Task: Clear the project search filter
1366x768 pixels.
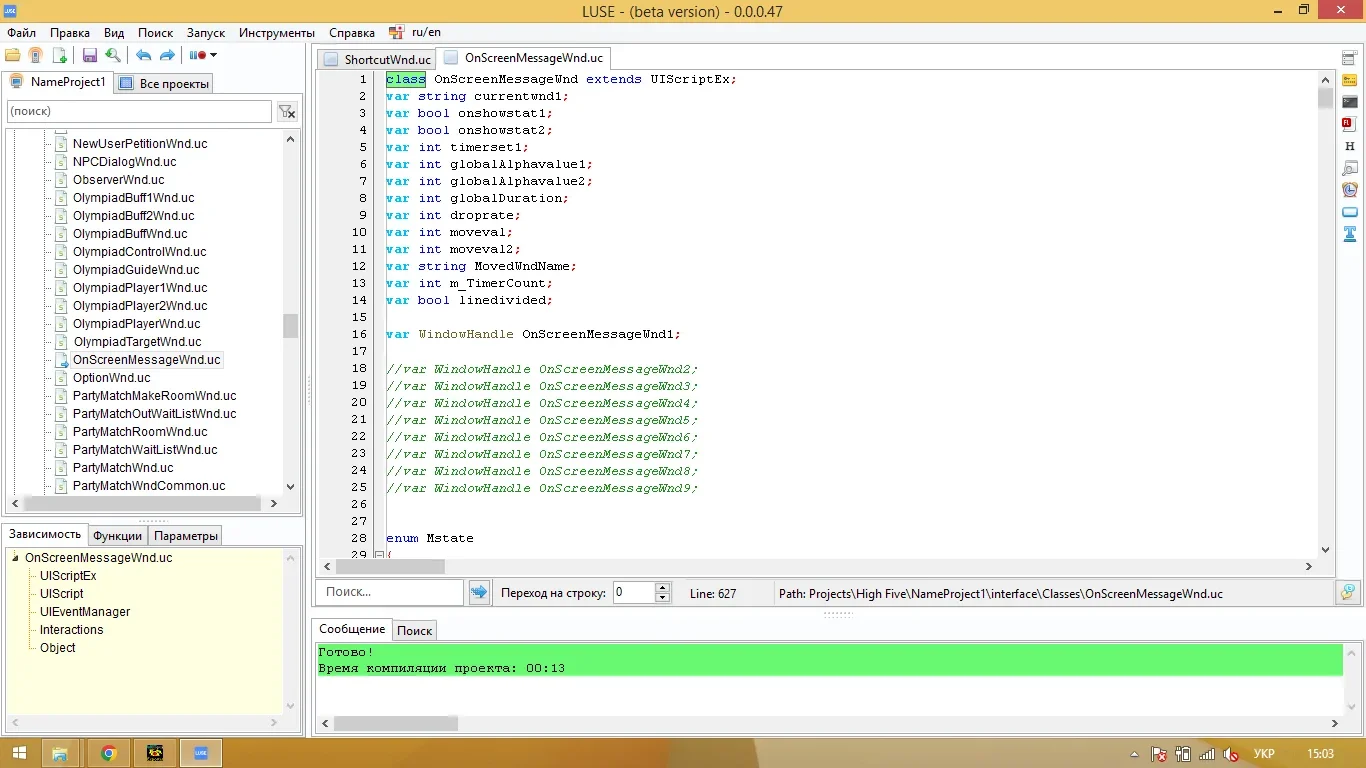Action: tap(287, 112)
